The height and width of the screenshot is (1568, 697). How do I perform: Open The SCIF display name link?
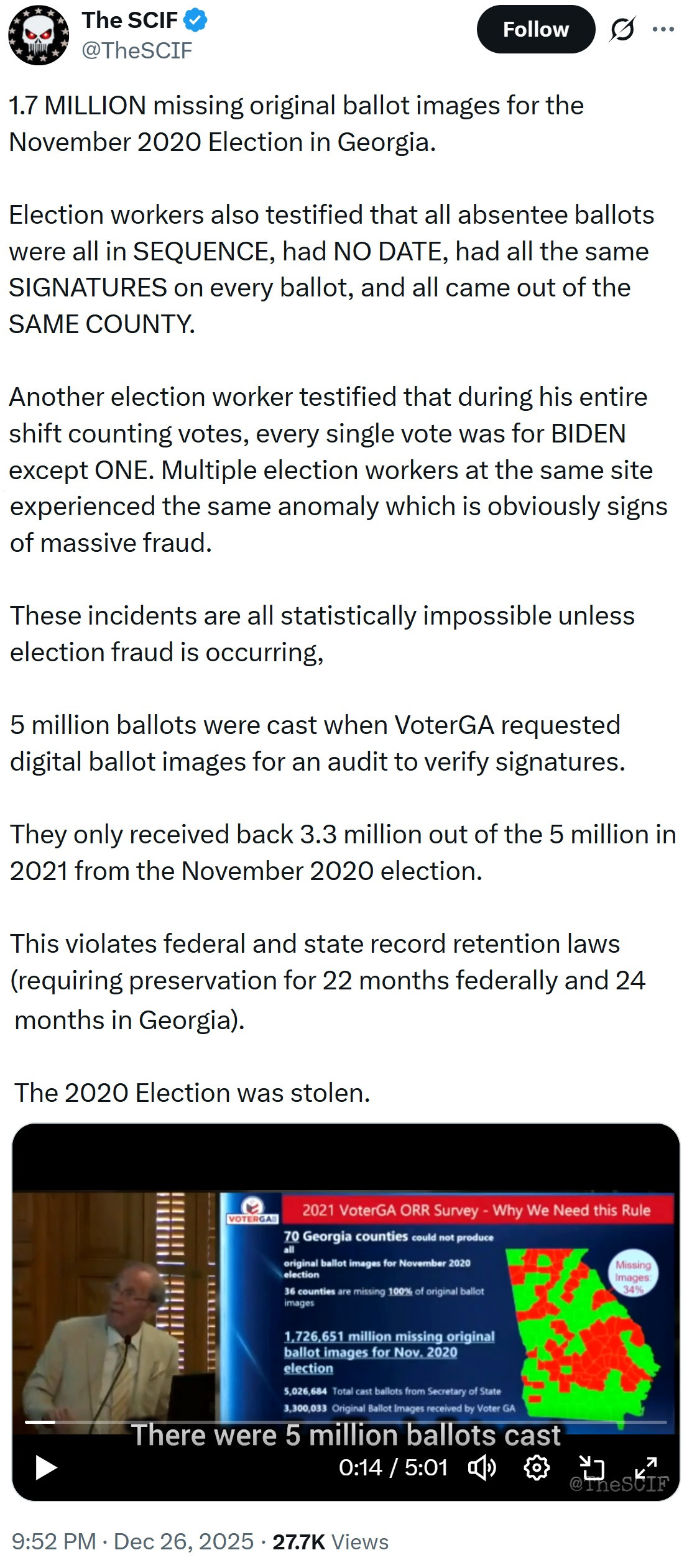coord(130,21)
